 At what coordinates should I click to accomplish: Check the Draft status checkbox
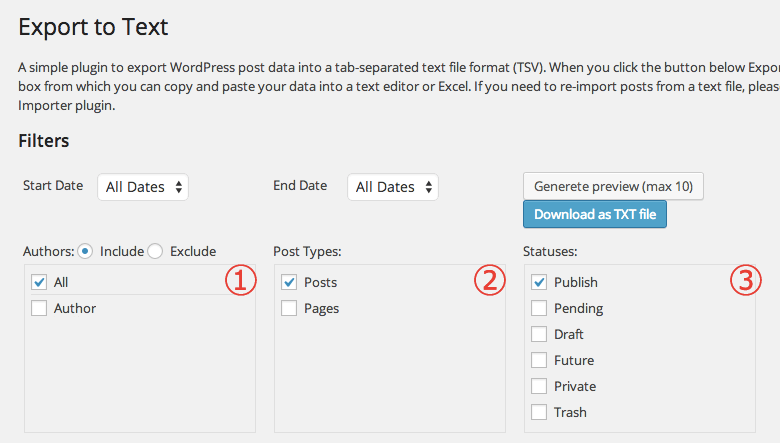pos(539,334)
